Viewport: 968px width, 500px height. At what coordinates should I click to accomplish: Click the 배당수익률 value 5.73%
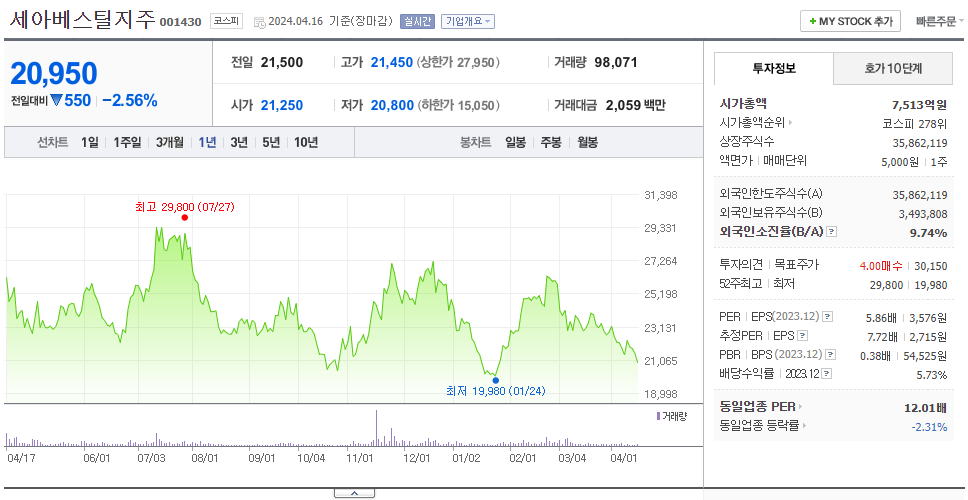point(932,375)
